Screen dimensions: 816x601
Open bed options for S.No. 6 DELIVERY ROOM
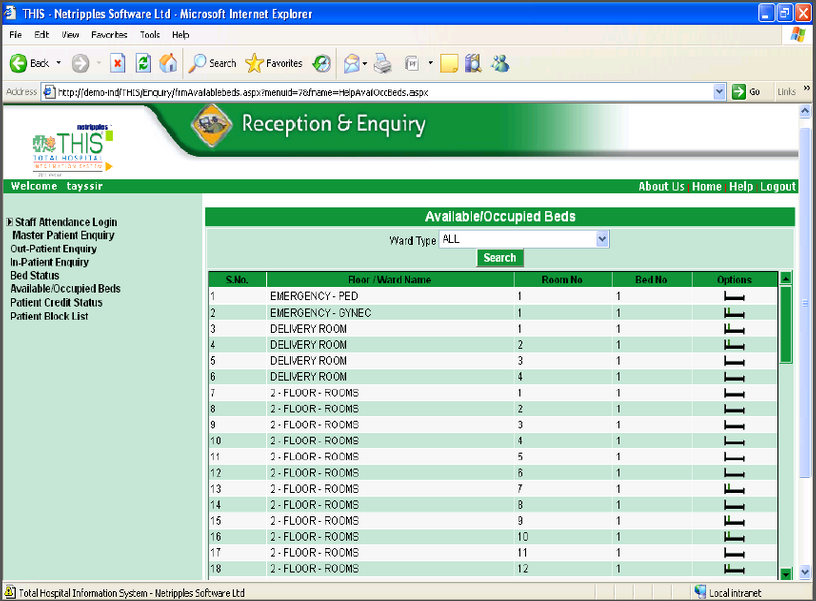pos(734,377)
